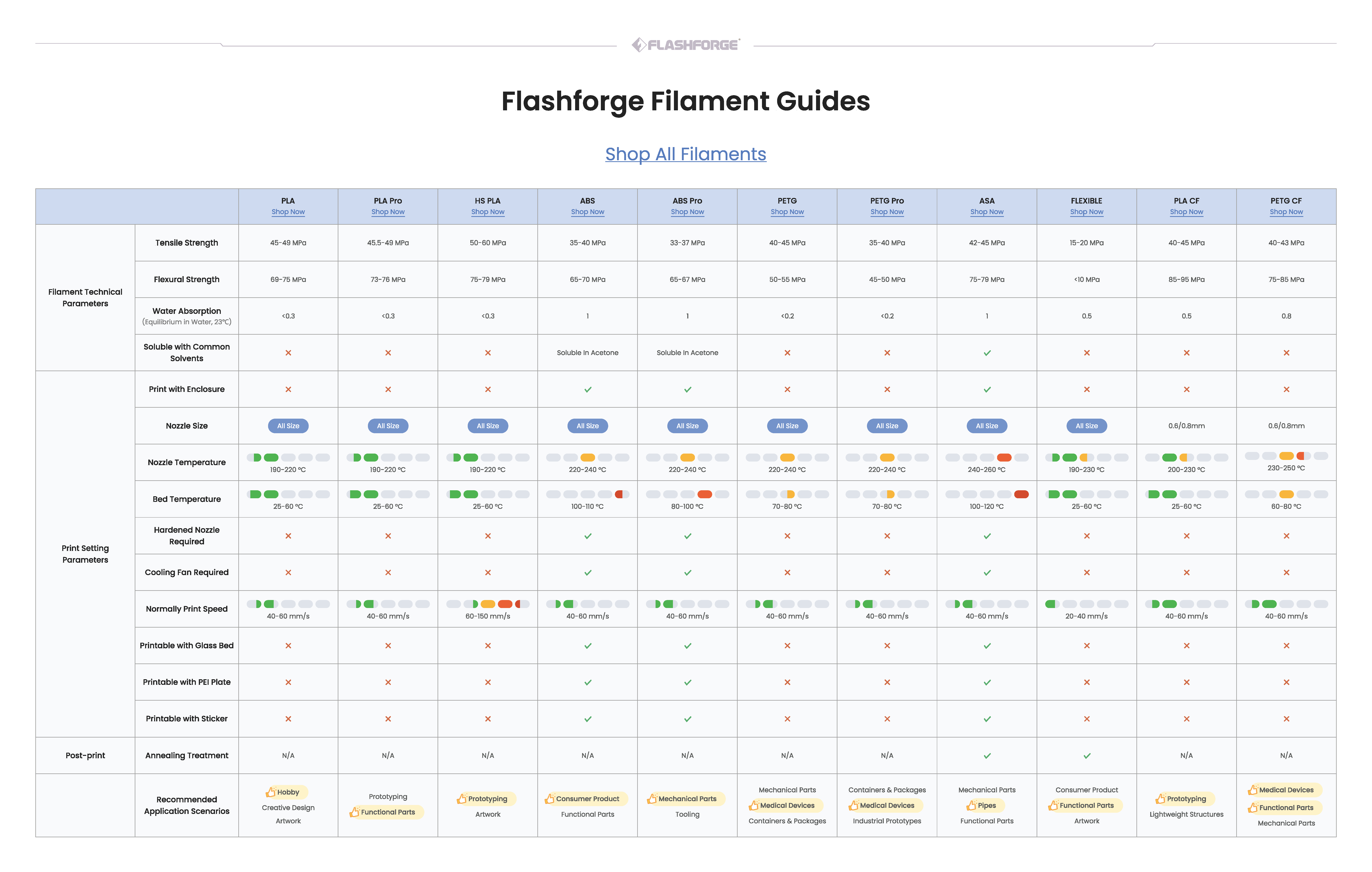This screenshot has width=1372, height=872.
Task: Click Soluble In Acetone under ABS
Action: 587,353
